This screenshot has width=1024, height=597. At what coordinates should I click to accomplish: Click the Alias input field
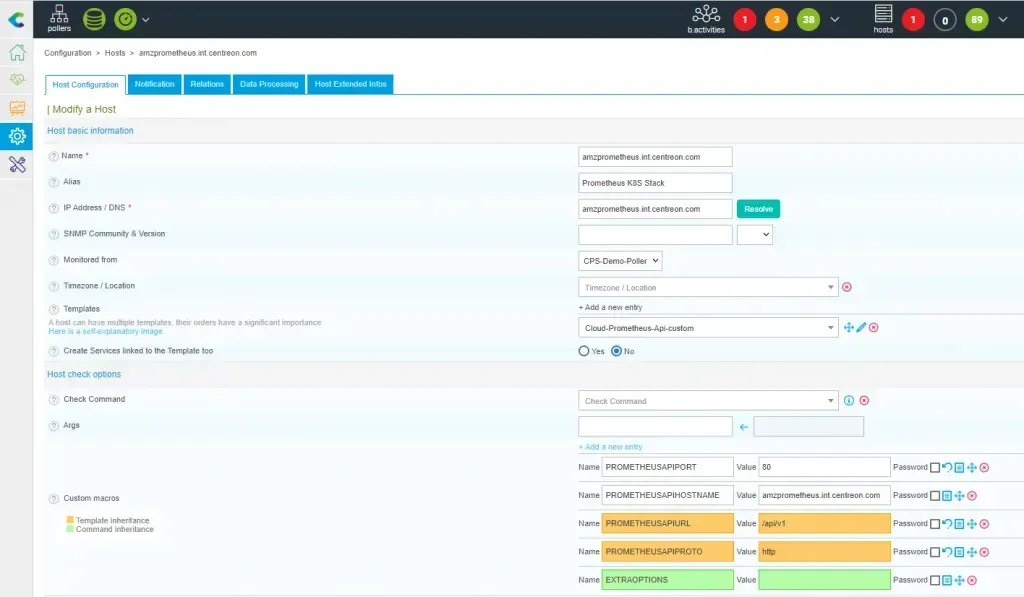655,183
